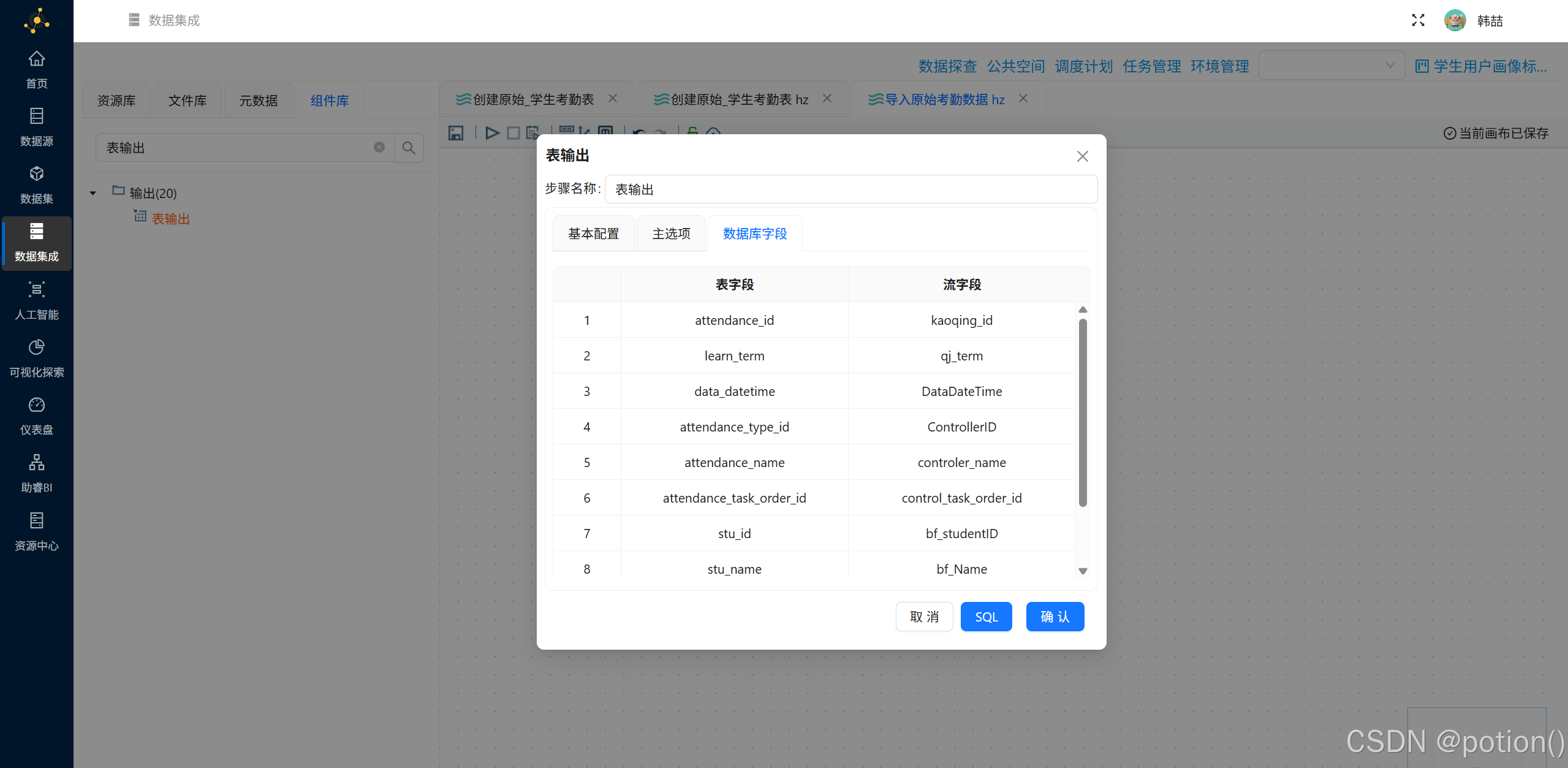Viewport: 1568px width, 768px height.
Task: Click 表字段 column header
Action: pyautogui.click(x=734, y=284)
